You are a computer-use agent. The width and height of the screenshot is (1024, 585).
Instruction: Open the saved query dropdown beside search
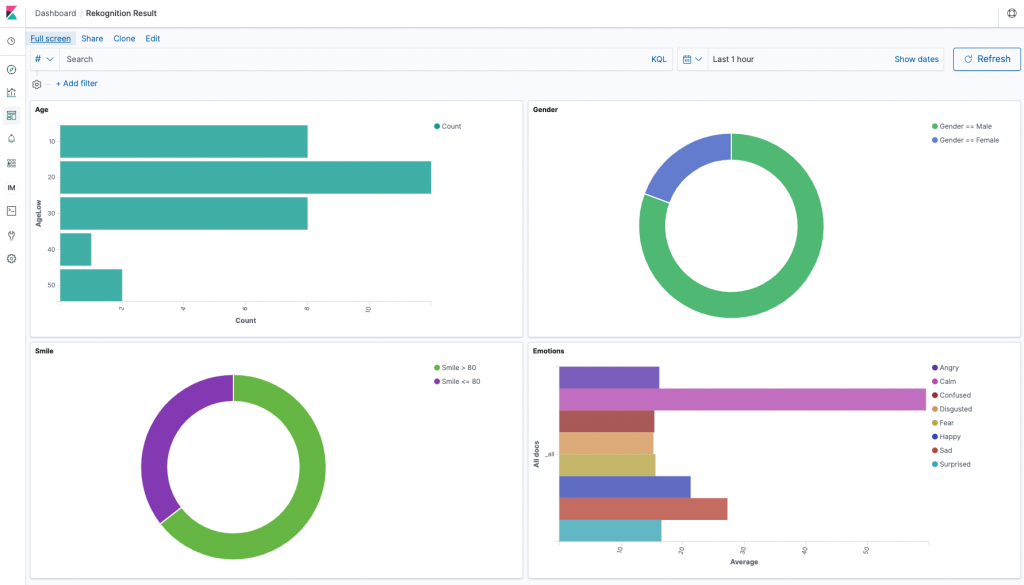pyautogui.click(x=42, y=59)
